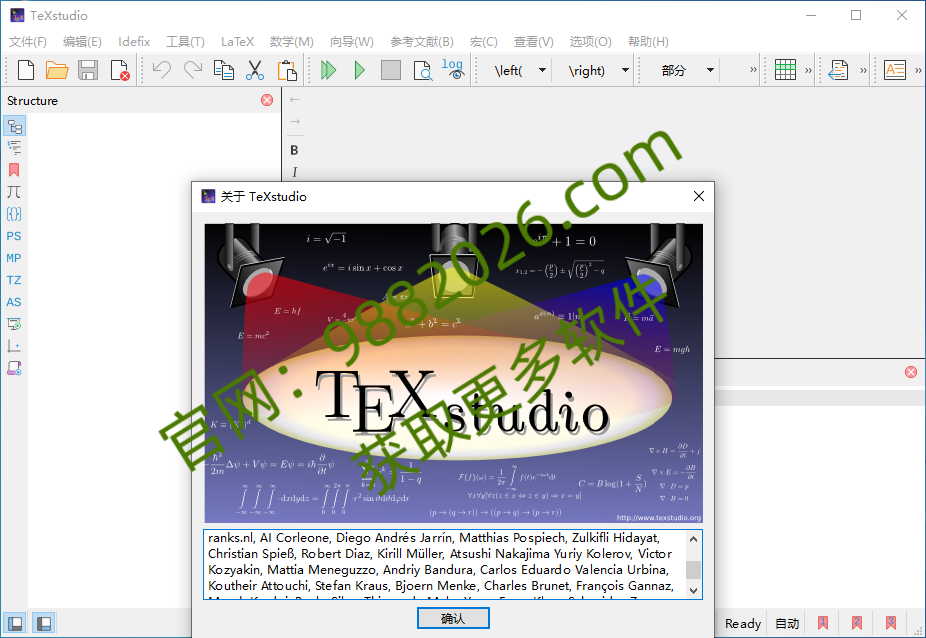Click third bookmark icon in status bar
Viewport: 926px width, 638px height.
pos(891,623)
